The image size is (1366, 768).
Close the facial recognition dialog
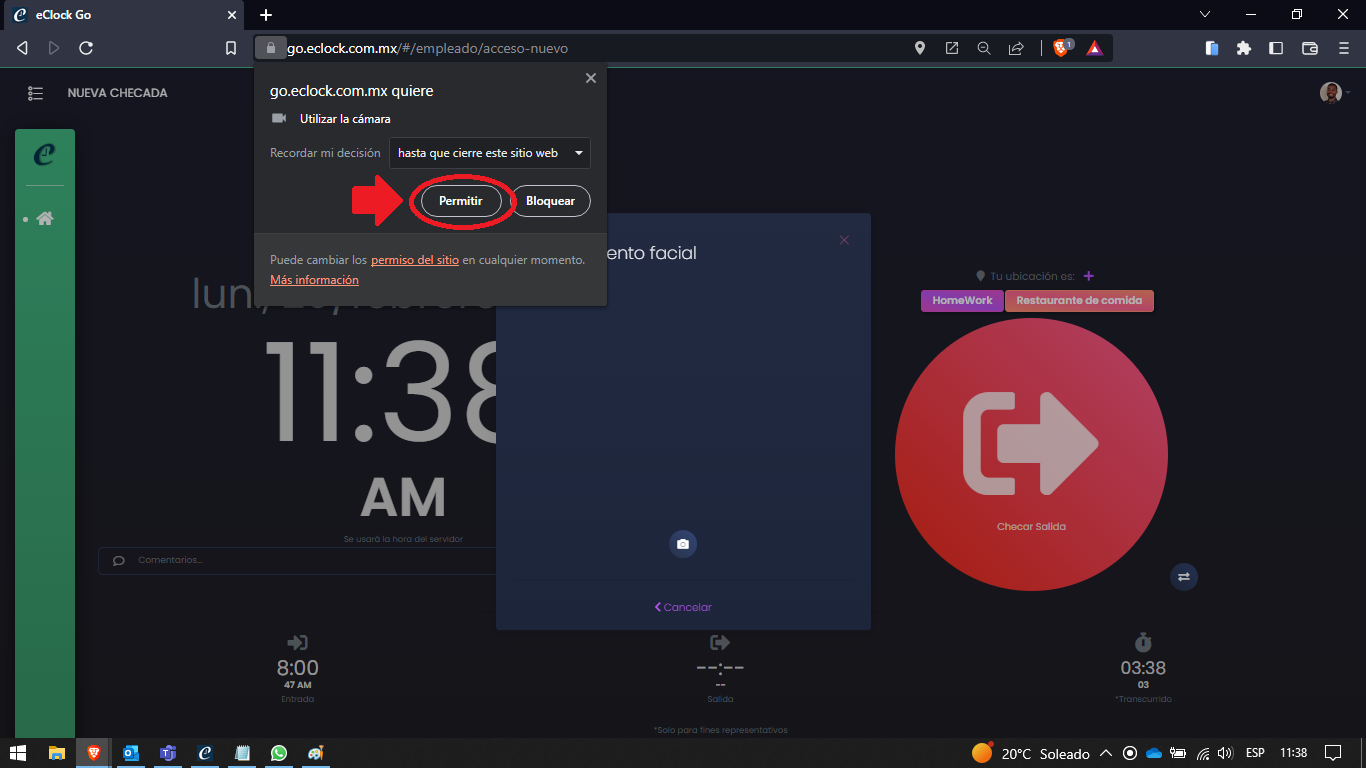(x=844, y=240)
